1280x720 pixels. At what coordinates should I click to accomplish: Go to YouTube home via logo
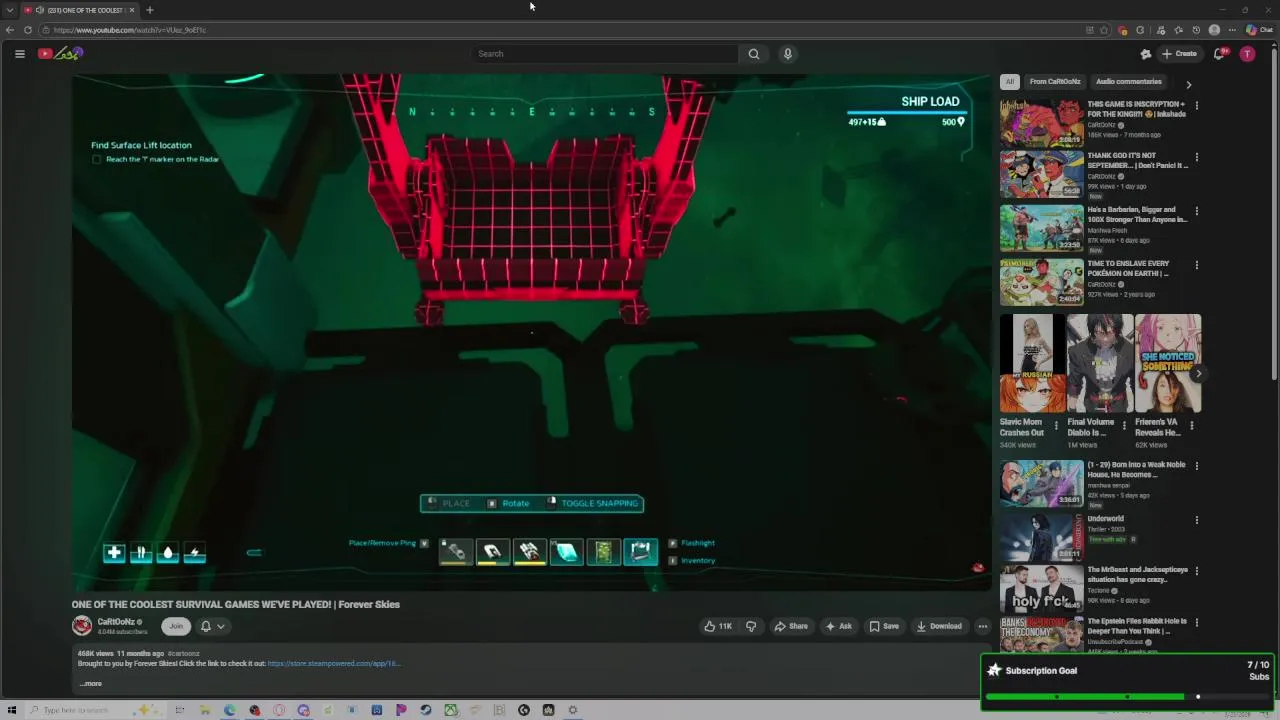click(60, 54)
